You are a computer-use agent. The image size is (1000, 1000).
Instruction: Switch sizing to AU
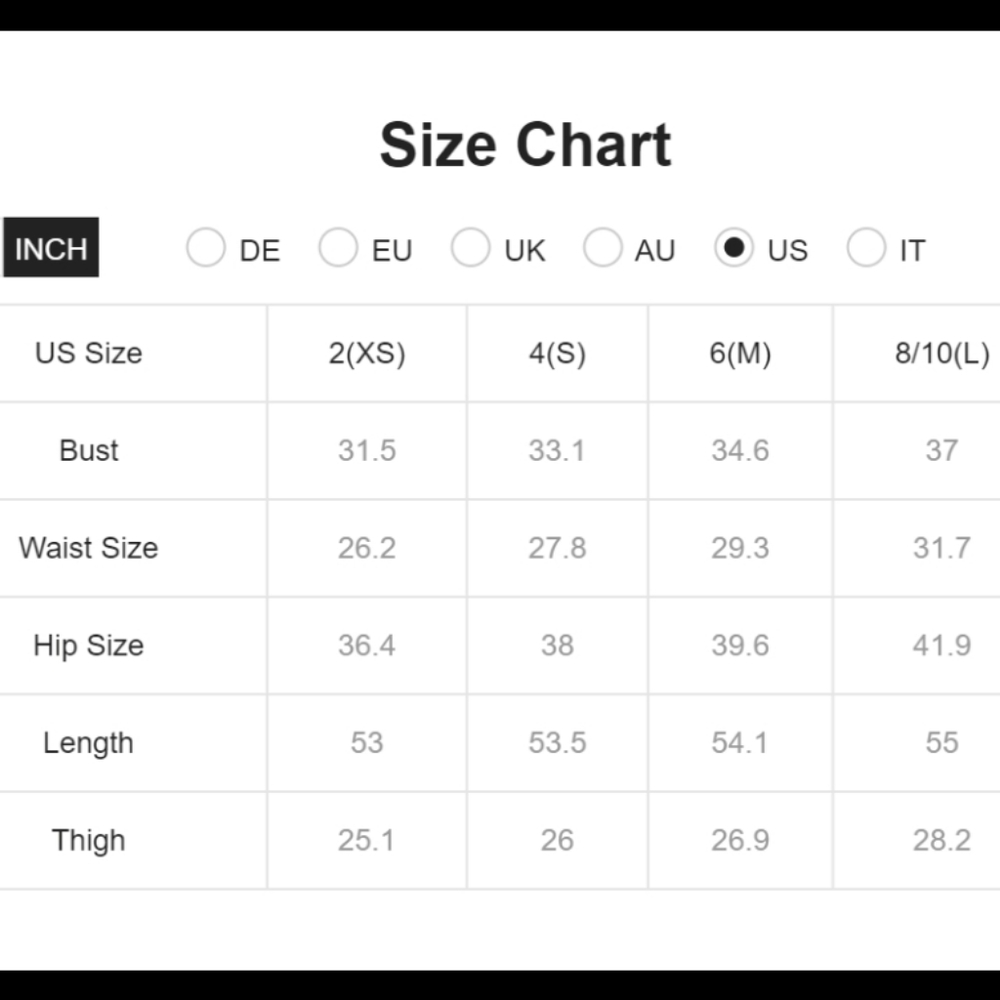point(602,248)
